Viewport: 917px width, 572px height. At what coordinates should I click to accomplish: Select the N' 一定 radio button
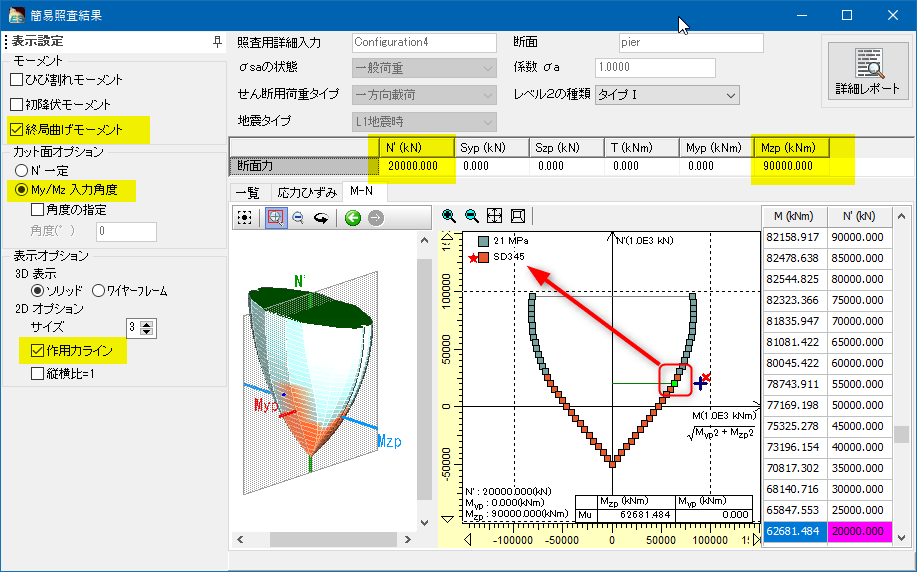click(22, 170)
